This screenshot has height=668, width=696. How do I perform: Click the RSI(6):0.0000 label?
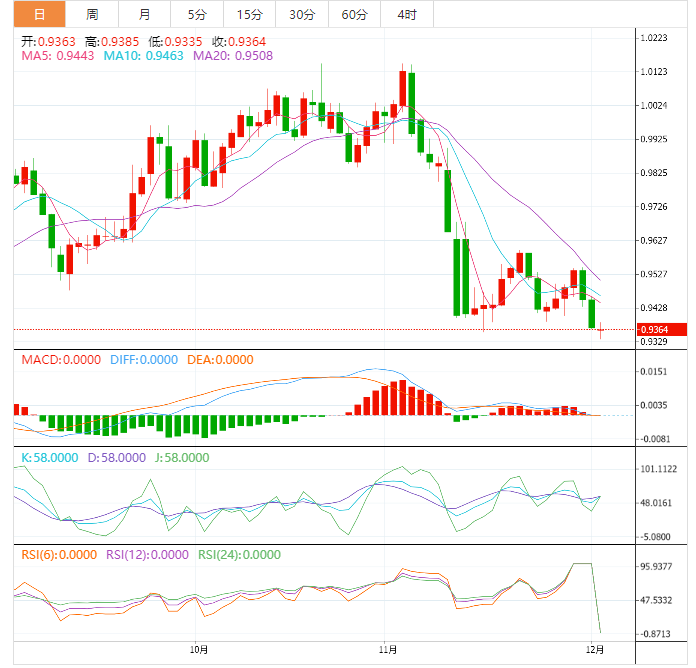(59, 555)
